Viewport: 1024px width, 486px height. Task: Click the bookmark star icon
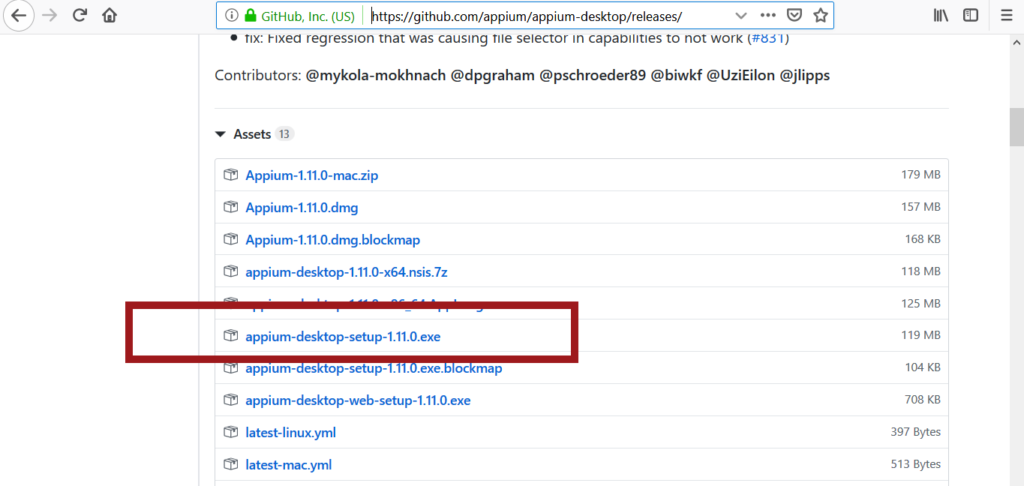[820, 15]
